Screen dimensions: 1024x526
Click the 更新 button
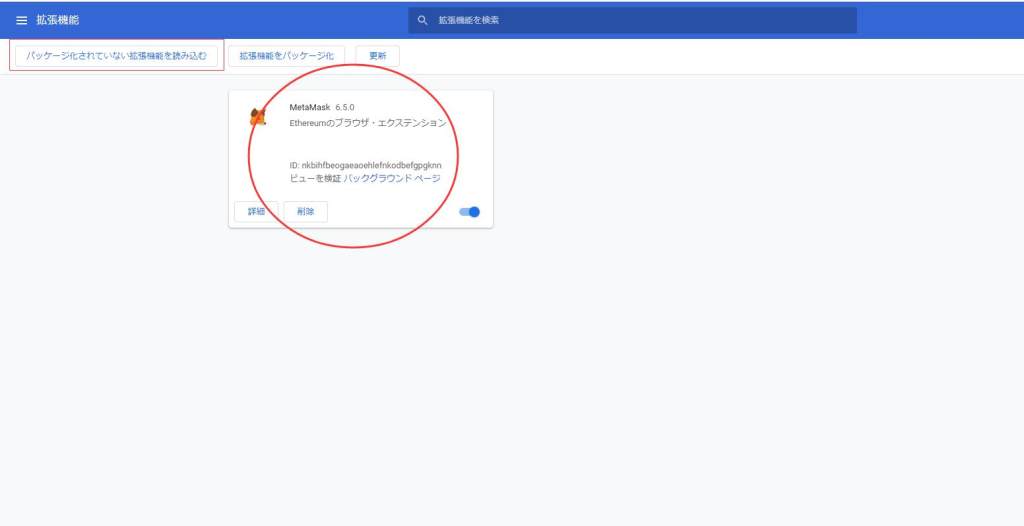(377, 56)
